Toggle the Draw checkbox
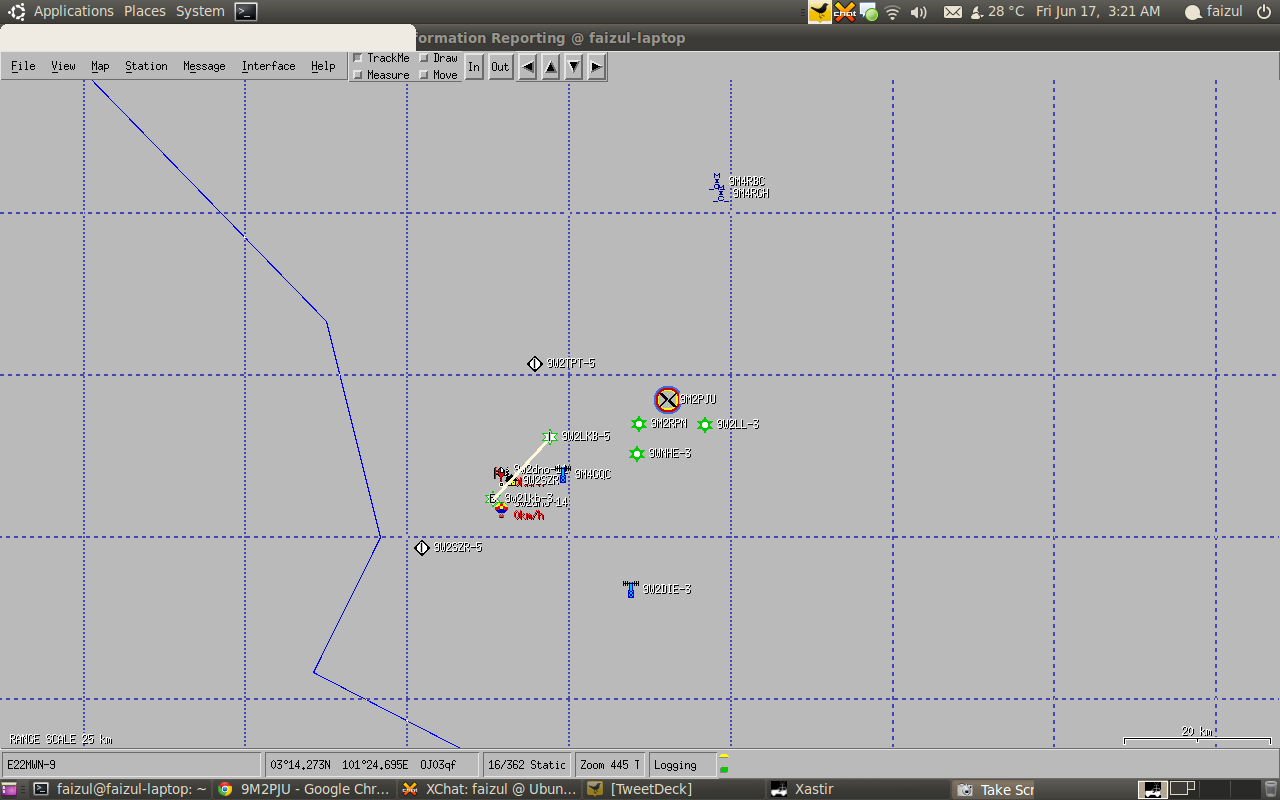Viewport: 1280px width, 800px height. coord(438,58)
